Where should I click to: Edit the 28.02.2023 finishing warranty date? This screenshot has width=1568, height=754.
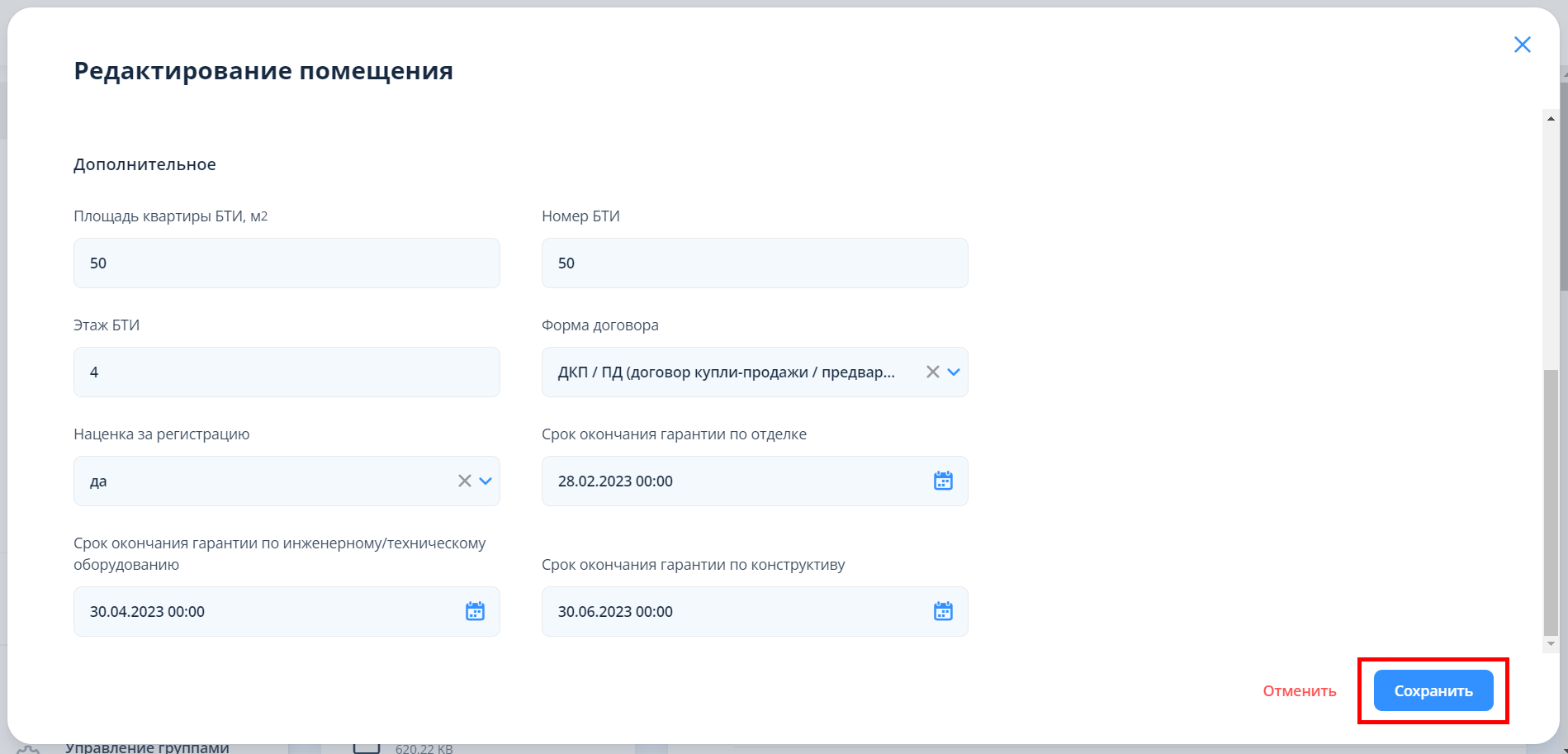pyautogui.click(x=735, y=481)
